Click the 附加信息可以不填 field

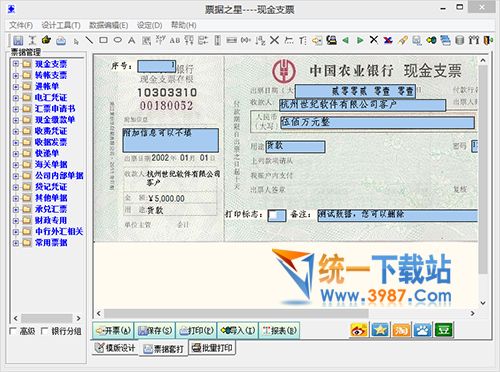click(171, 140)
